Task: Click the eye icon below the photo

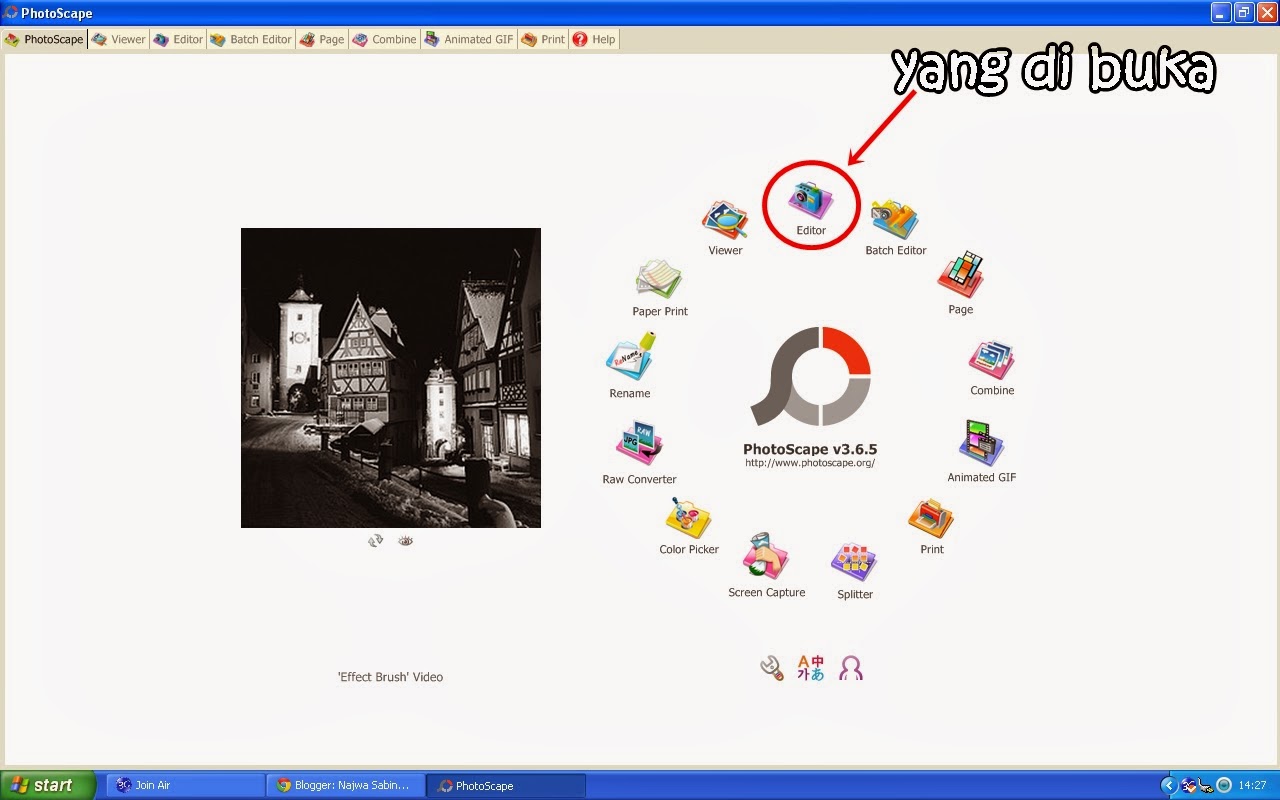Action: coord(405,540)
